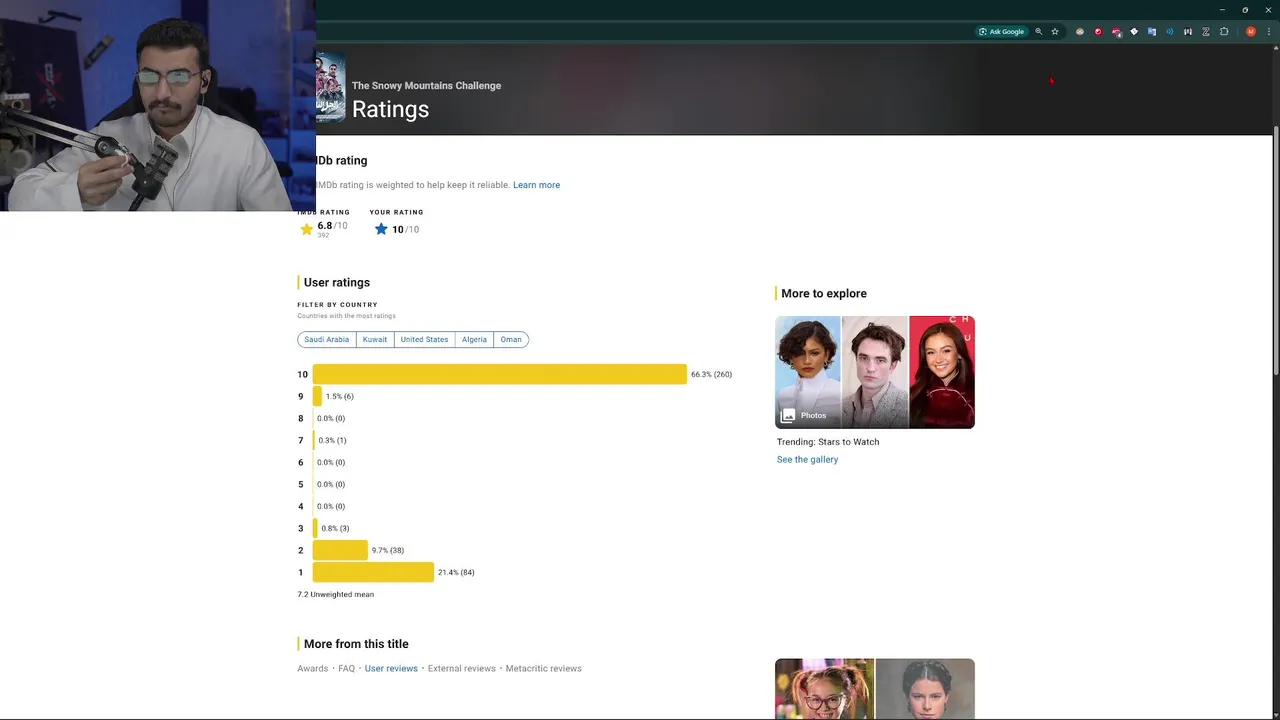Click the More from this title heading
1280x720 pixels.
click(x=356, y=644)
